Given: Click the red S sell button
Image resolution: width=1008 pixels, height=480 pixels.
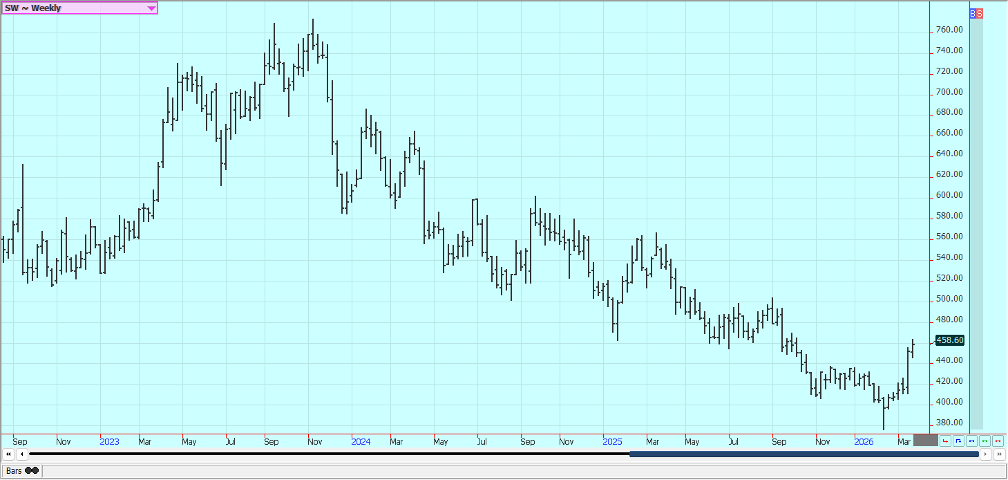Looking at the screenshot, I should (x=979, y=14).
